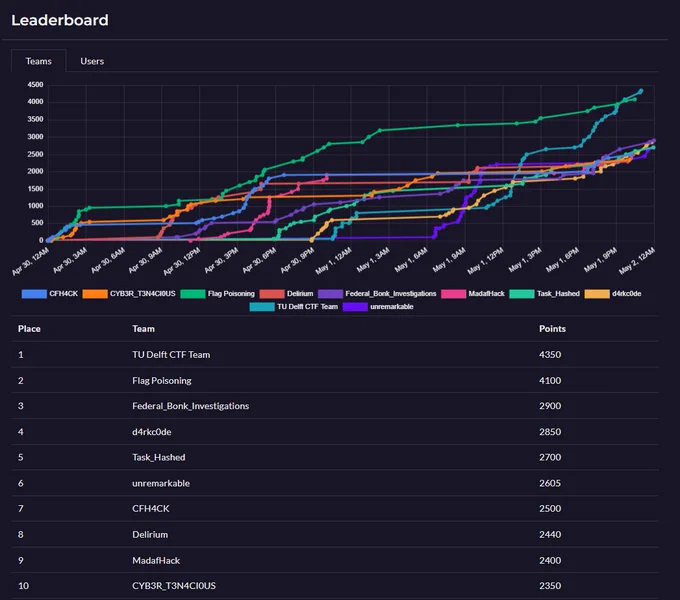Toggle TU Delft CTF Team legend swatch
Screen dimensions: 680x600
pos(262,307)
